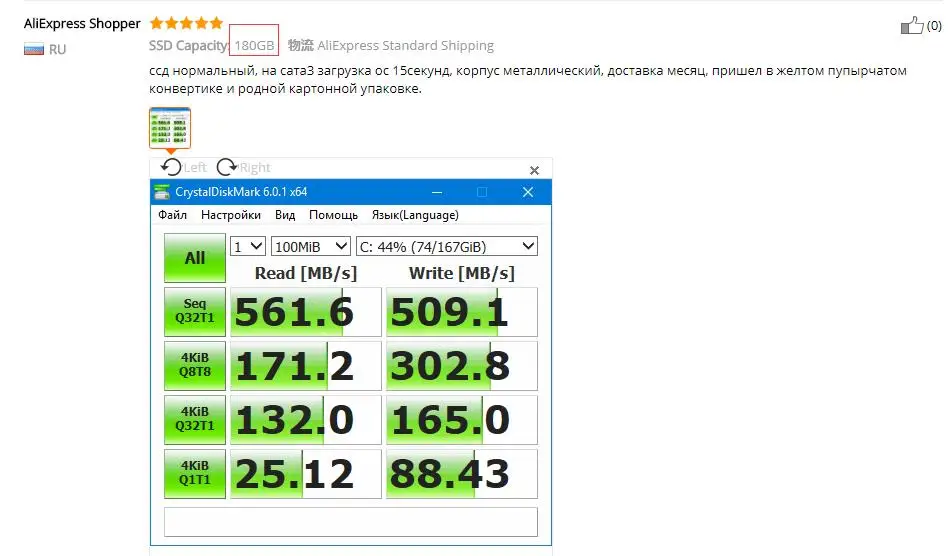
Task: Click the 88.43 write result
Action: [x=462, y=474]
